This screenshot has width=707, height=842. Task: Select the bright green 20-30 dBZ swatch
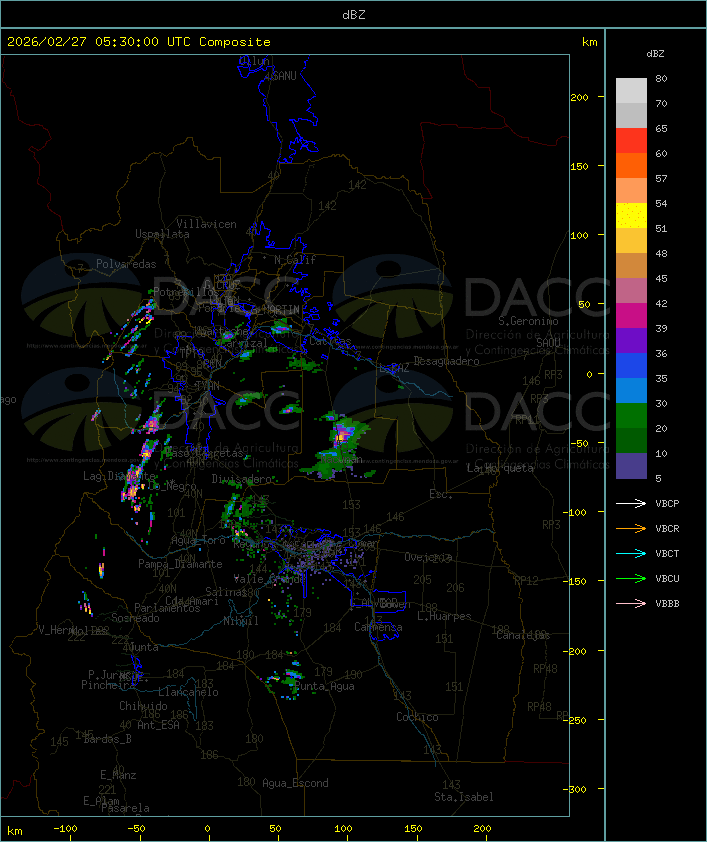point(631,416)
